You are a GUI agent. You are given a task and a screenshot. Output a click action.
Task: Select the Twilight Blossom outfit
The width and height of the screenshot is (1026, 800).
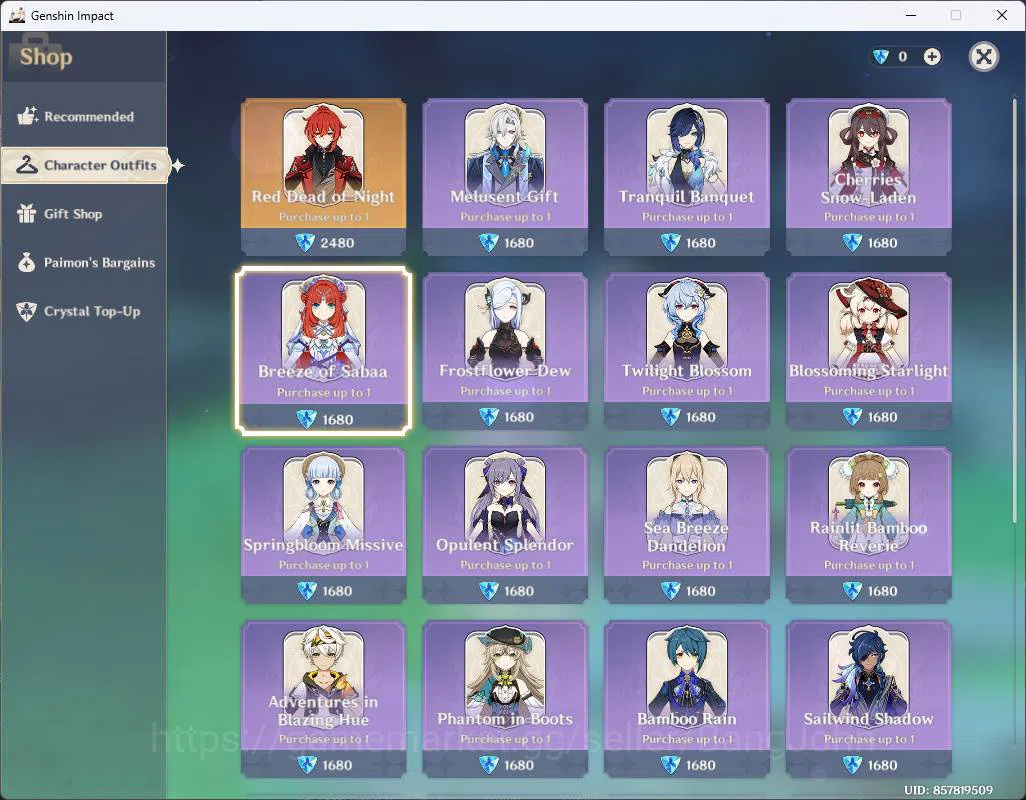pyautogui.click(x=686, y=351)
